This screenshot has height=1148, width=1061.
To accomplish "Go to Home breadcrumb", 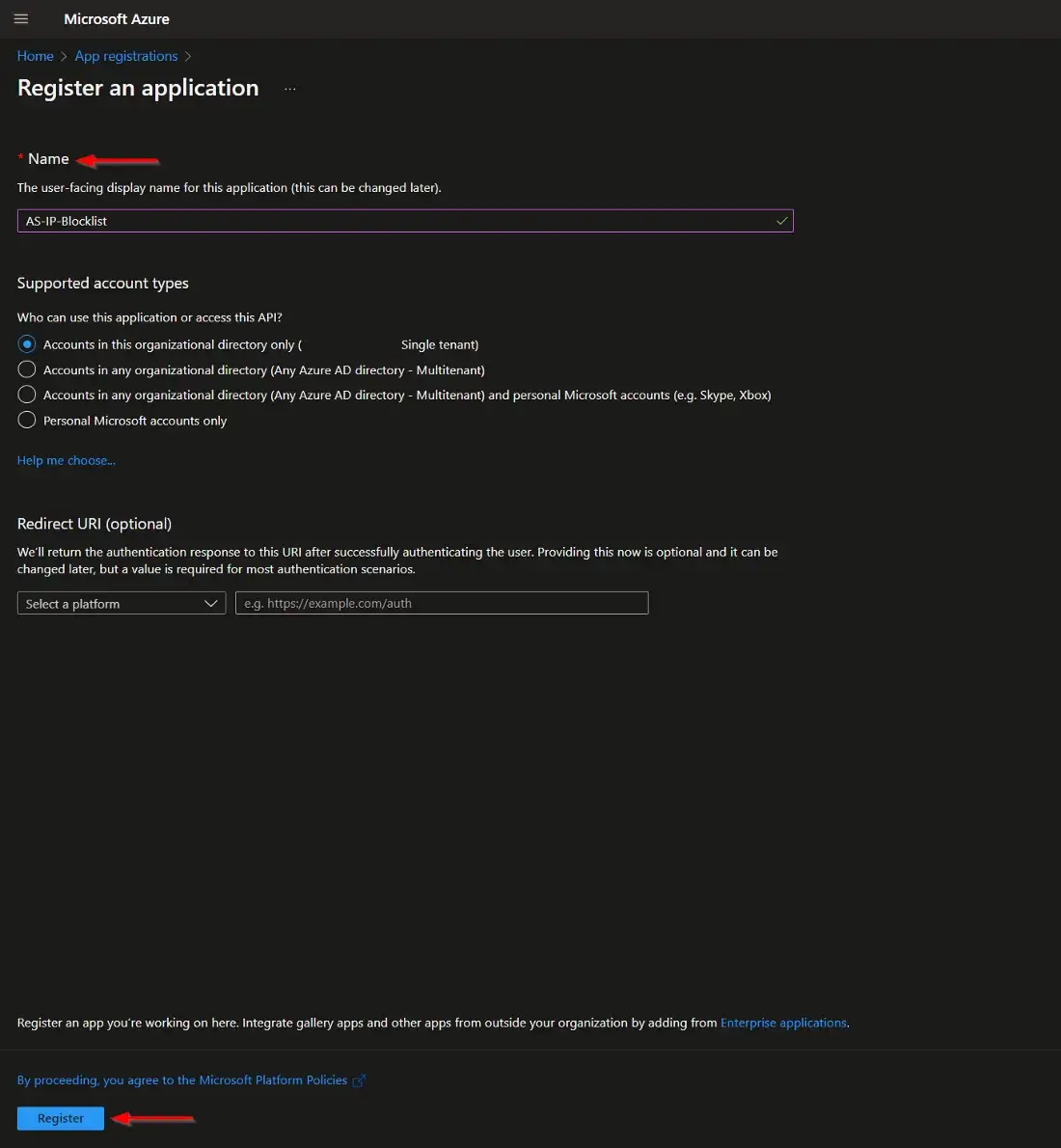I will coord(36,56).
